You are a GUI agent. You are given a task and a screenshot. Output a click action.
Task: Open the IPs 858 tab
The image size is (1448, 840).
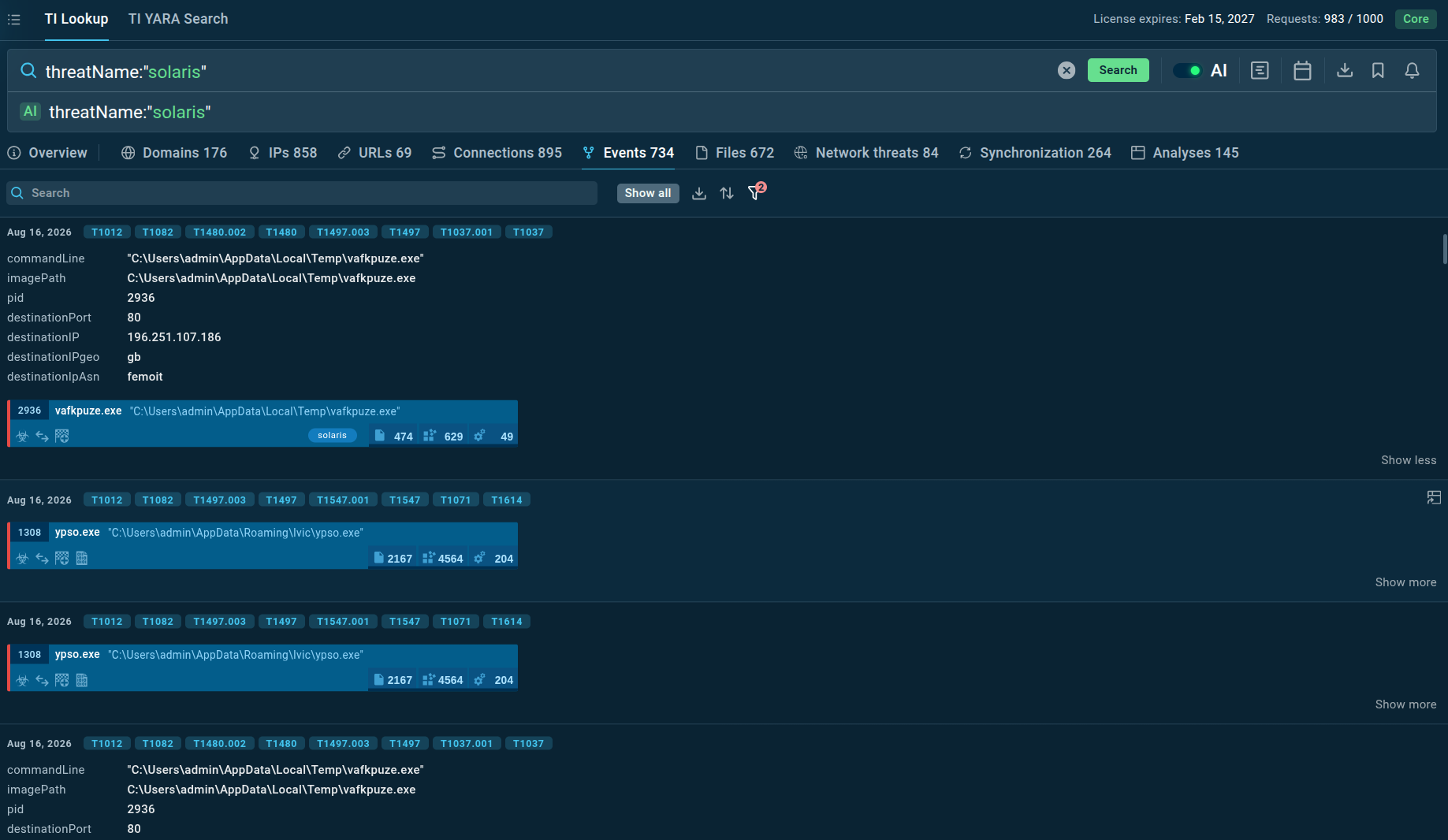point(282,153)
